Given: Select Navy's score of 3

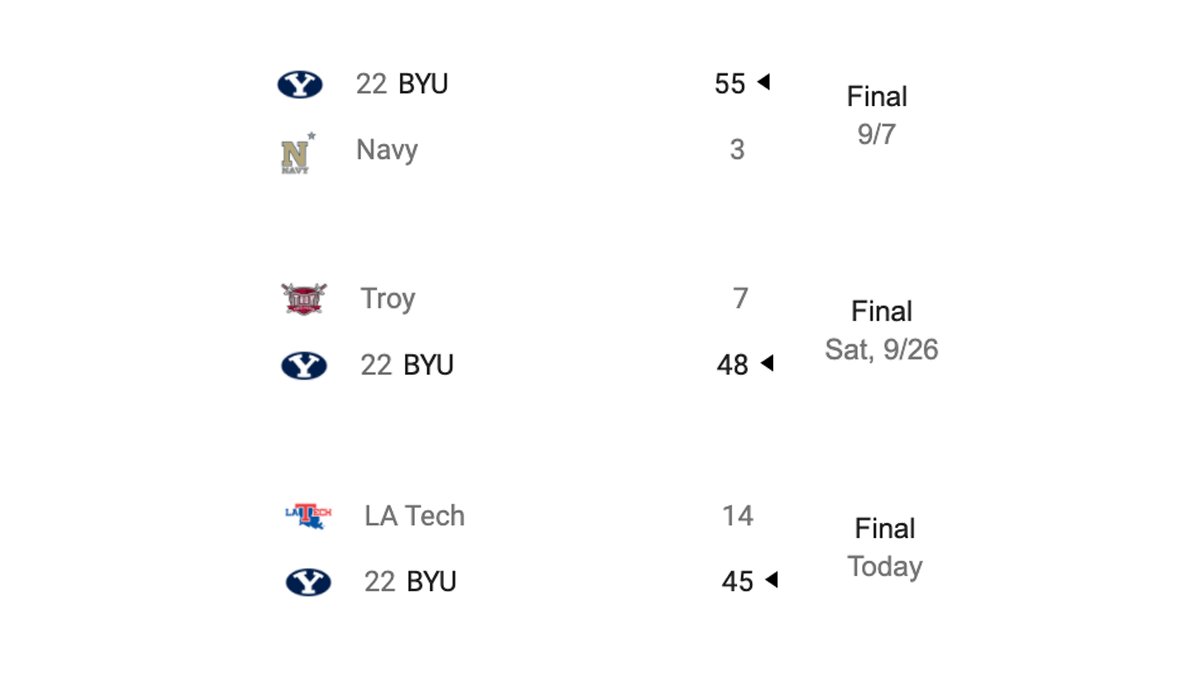Looking at the screenshot, I should click(x=737, y=150).
